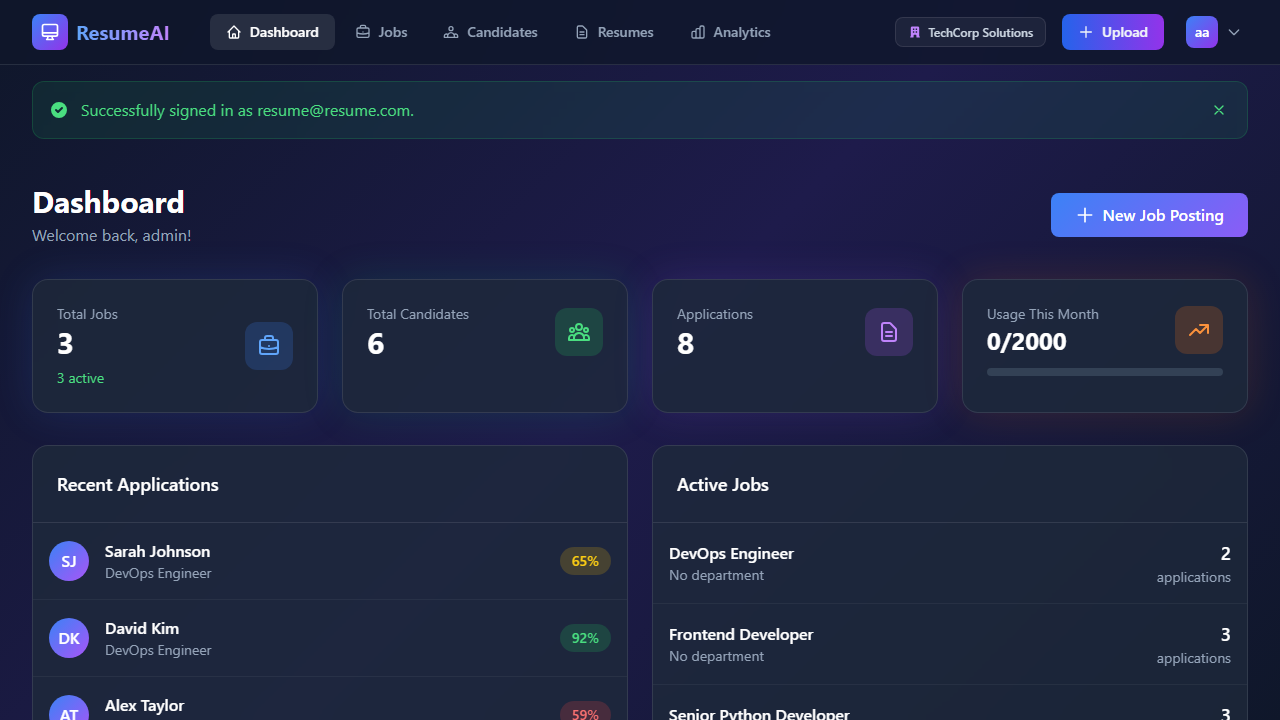Viewport: 1280px width, 720px height.
Task: Expand the user account dropdown chevron
Action: tap(1234, 32)
